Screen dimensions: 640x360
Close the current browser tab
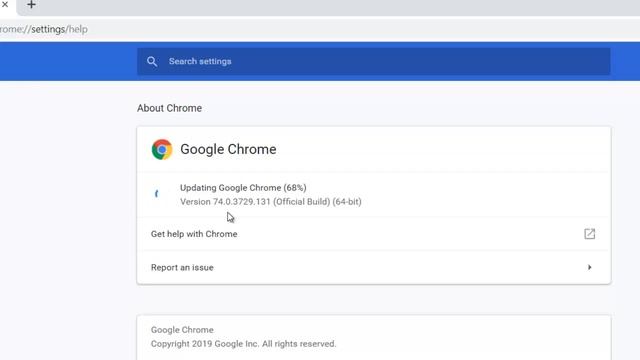point(5,4)
